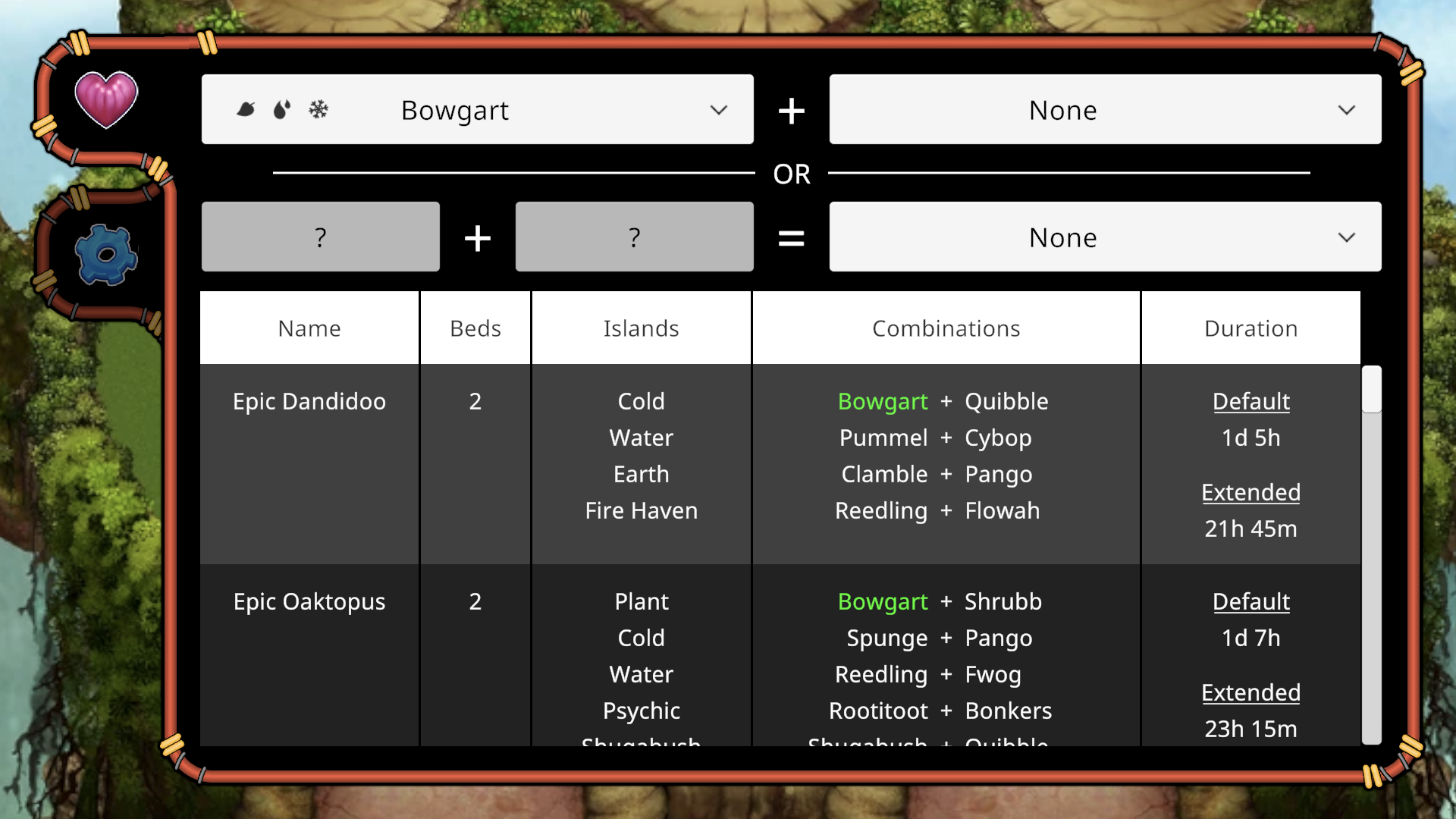Viewport: 1456px width, 819px height.
Task: Click the Duration column header to sort
Action: [1251, 327]
